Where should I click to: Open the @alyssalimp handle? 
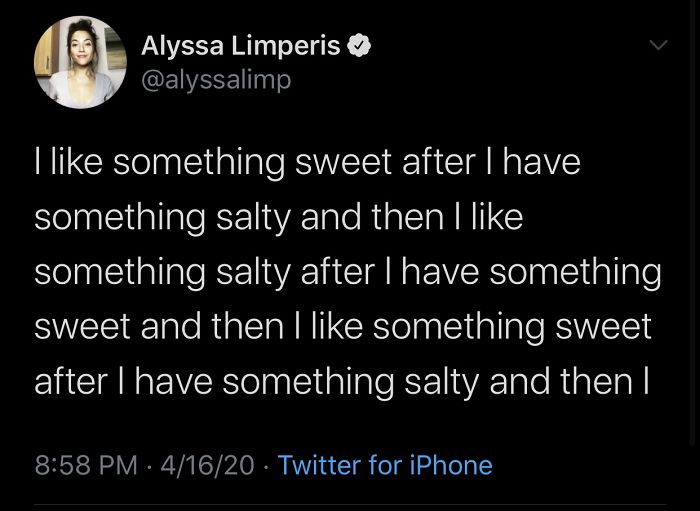click(x=216, y=79)
